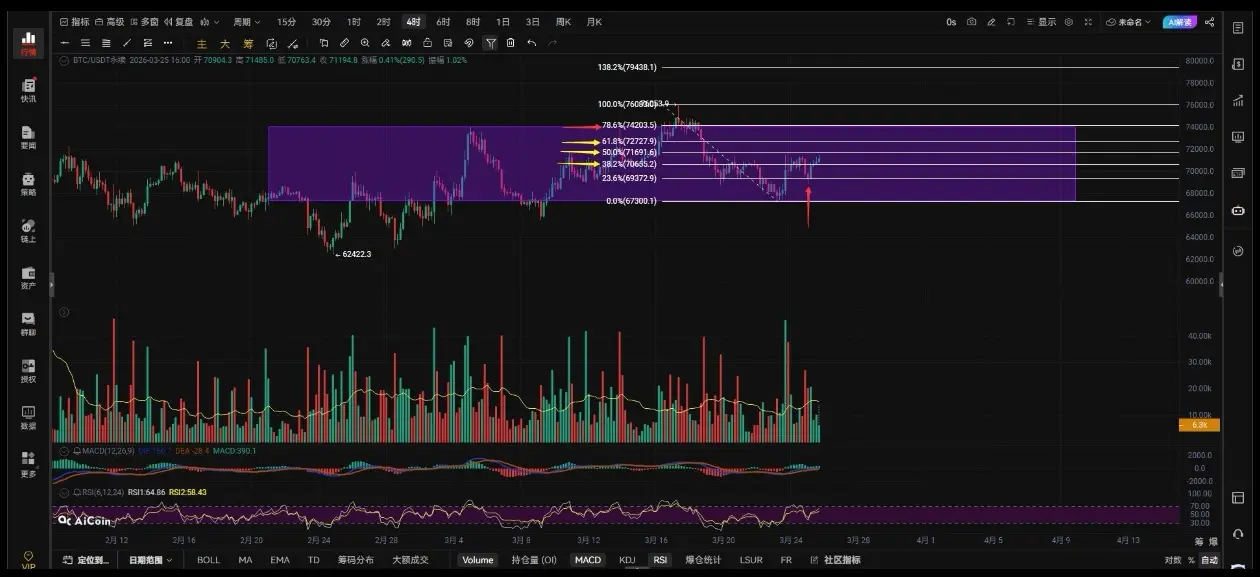Select the 15分 timeframe
Screen dimensions: 1260x577
click(x=286, y=21)
